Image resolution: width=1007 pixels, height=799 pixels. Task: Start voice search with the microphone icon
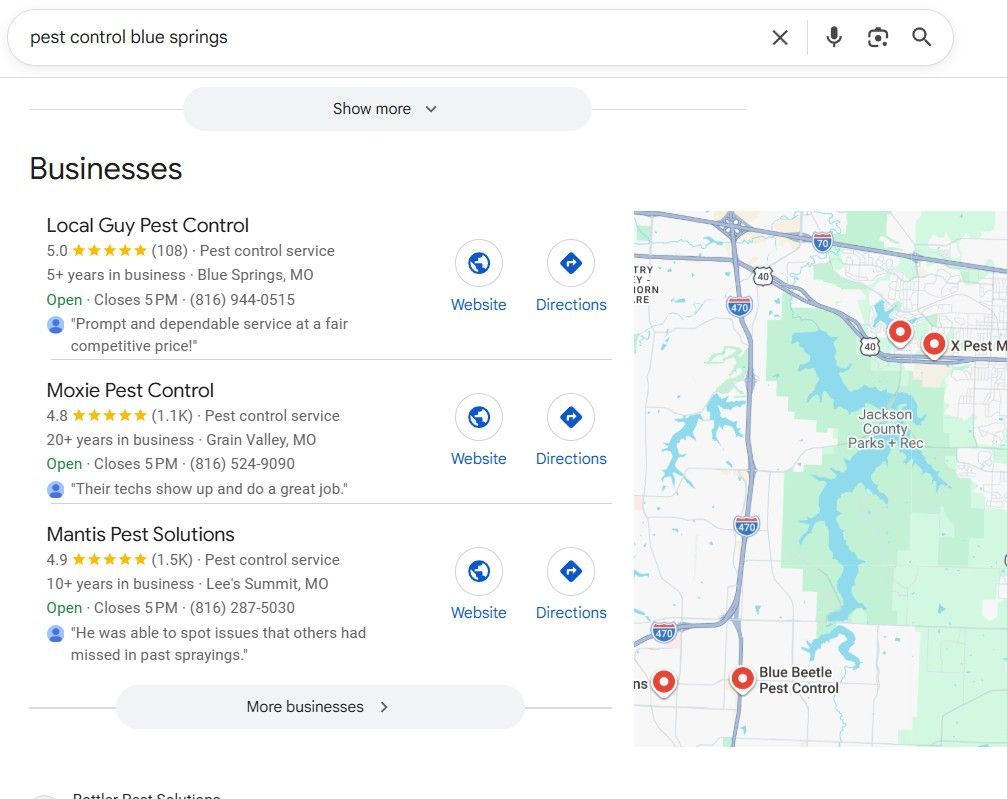(x=834, y=37)
